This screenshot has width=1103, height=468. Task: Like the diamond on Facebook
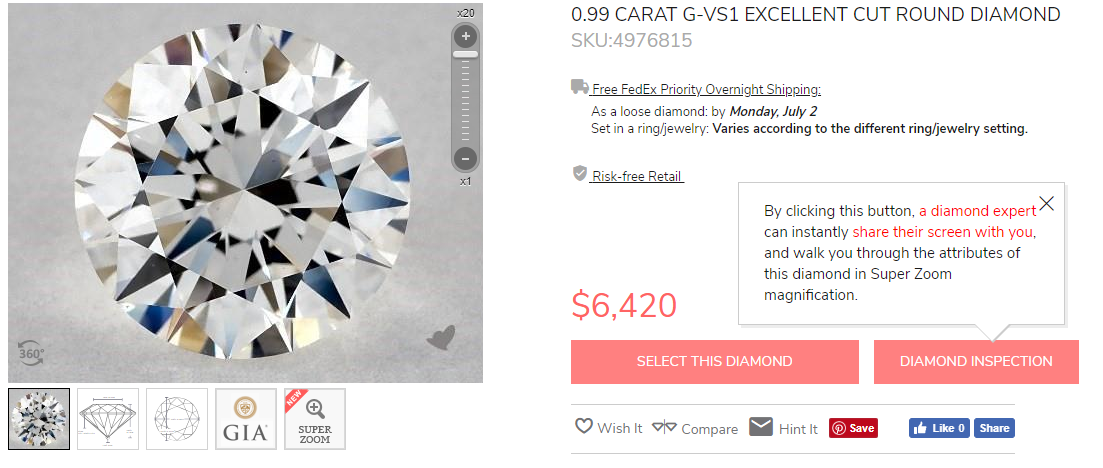point(939,428)
